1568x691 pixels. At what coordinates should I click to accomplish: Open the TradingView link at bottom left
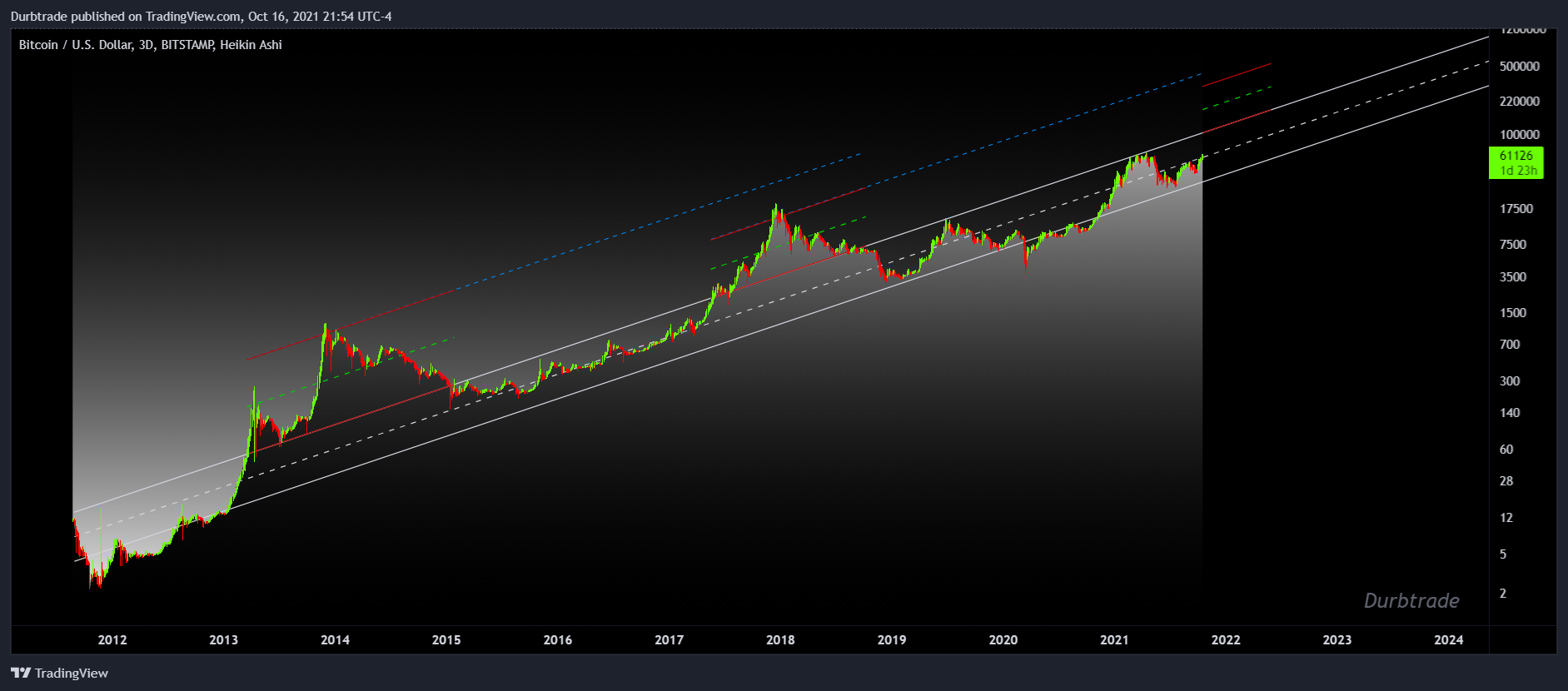(x=60, y=673)
